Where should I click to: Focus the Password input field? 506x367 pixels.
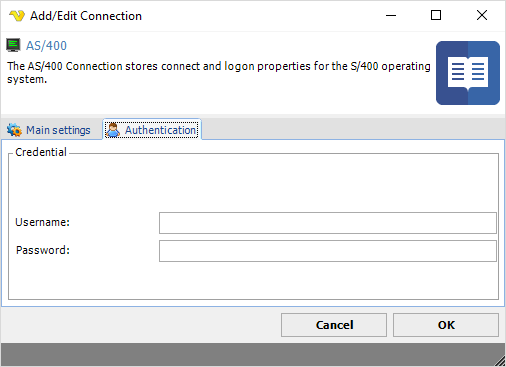(x=328, y=251)
